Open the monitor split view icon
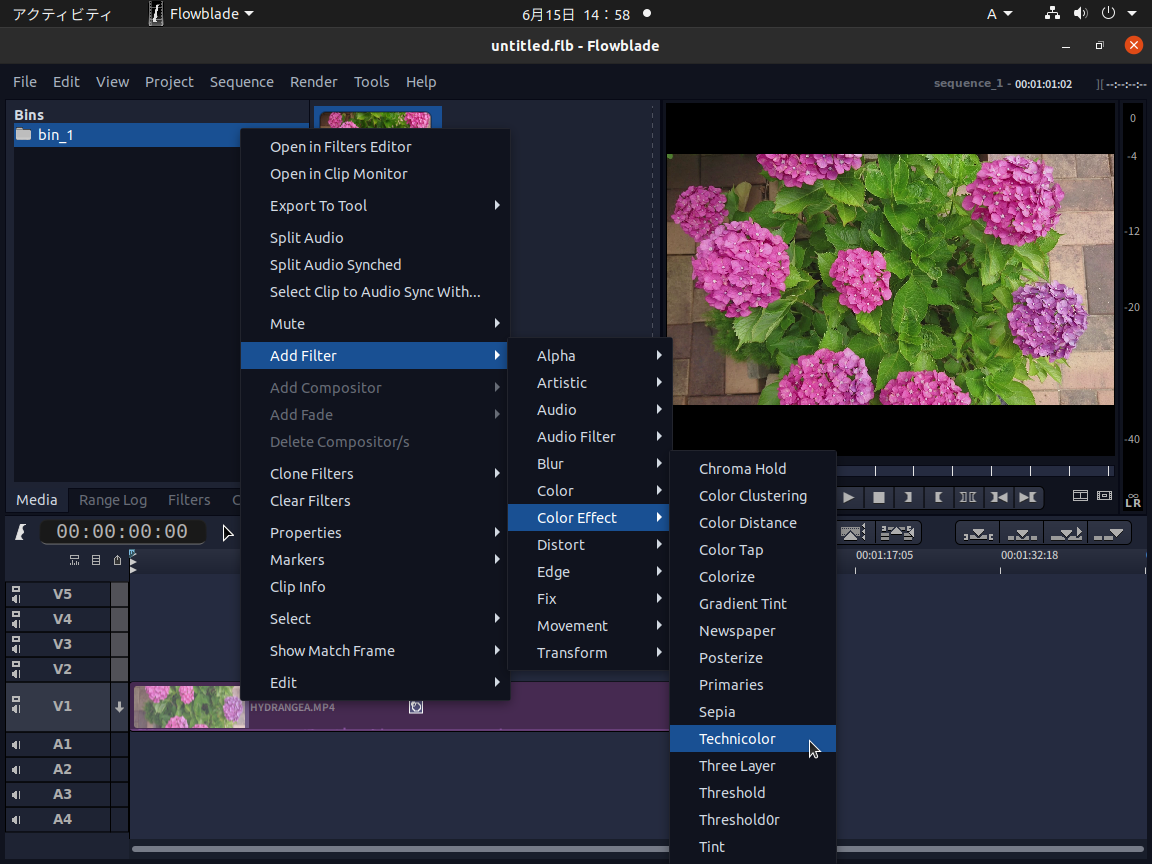Image resolution: width=1152 pixels, height=864 pixels. tap(1079, 496)
